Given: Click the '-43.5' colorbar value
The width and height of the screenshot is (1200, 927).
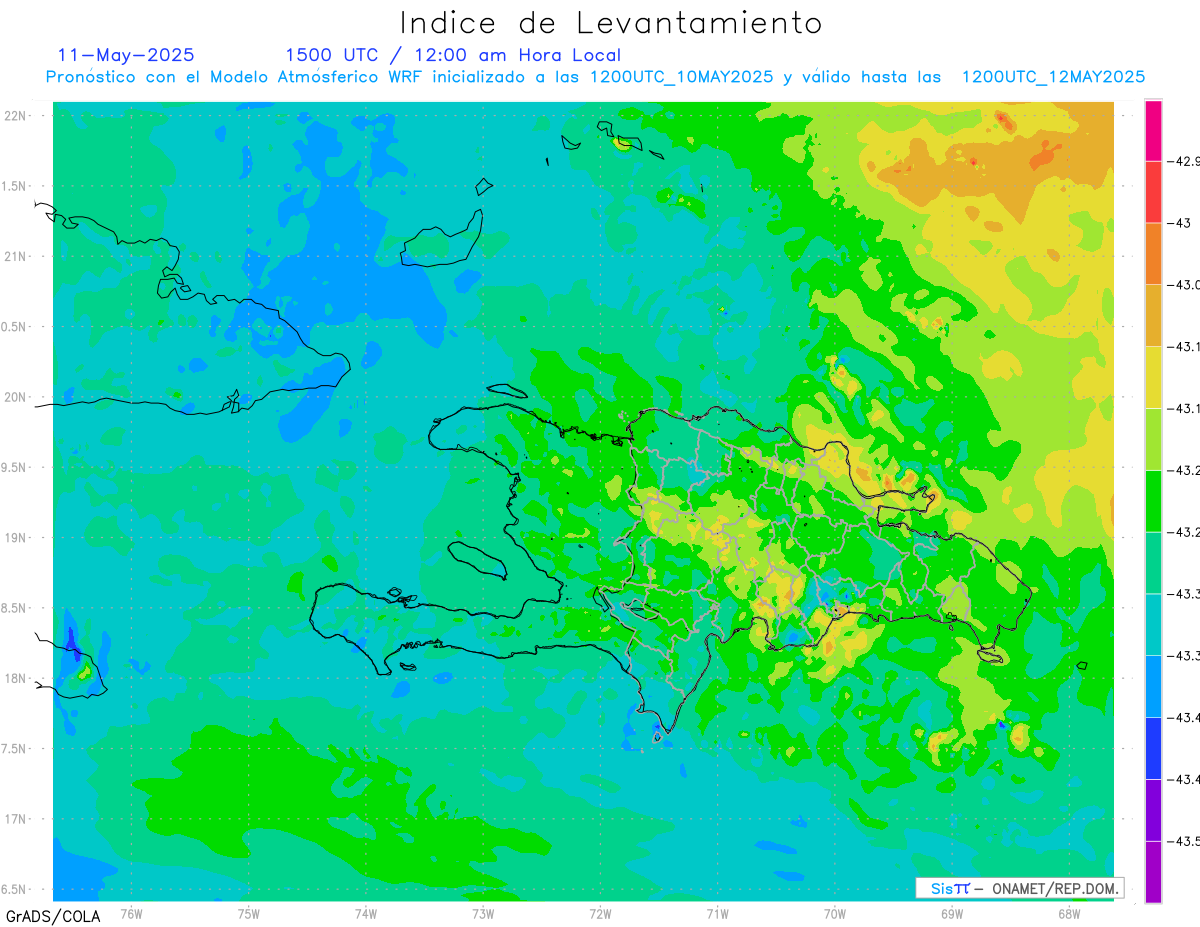Looking at the screenshot, I should (x=1183, y=841).
